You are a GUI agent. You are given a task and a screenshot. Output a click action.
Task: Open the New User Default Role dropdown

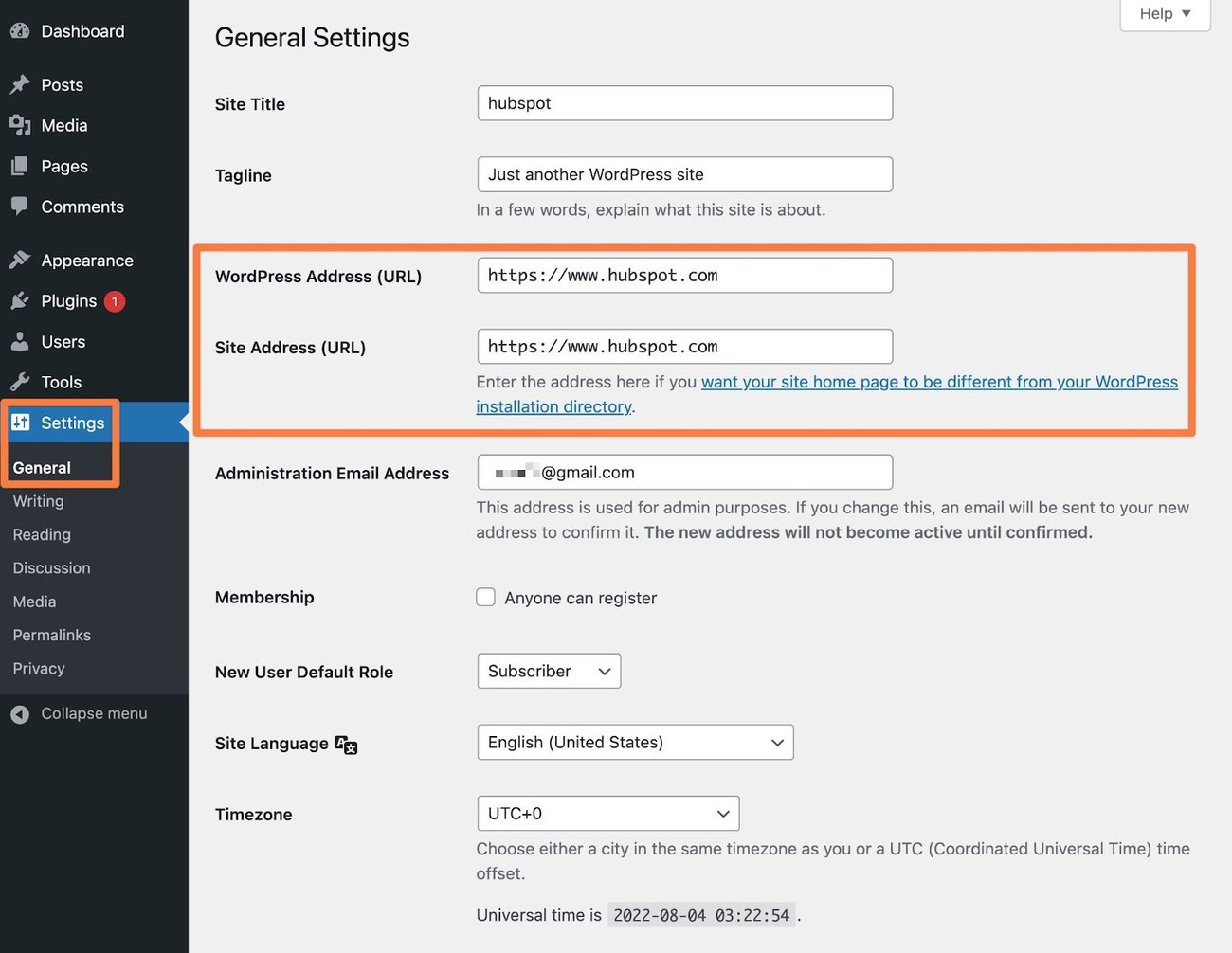tap(549, 671)
